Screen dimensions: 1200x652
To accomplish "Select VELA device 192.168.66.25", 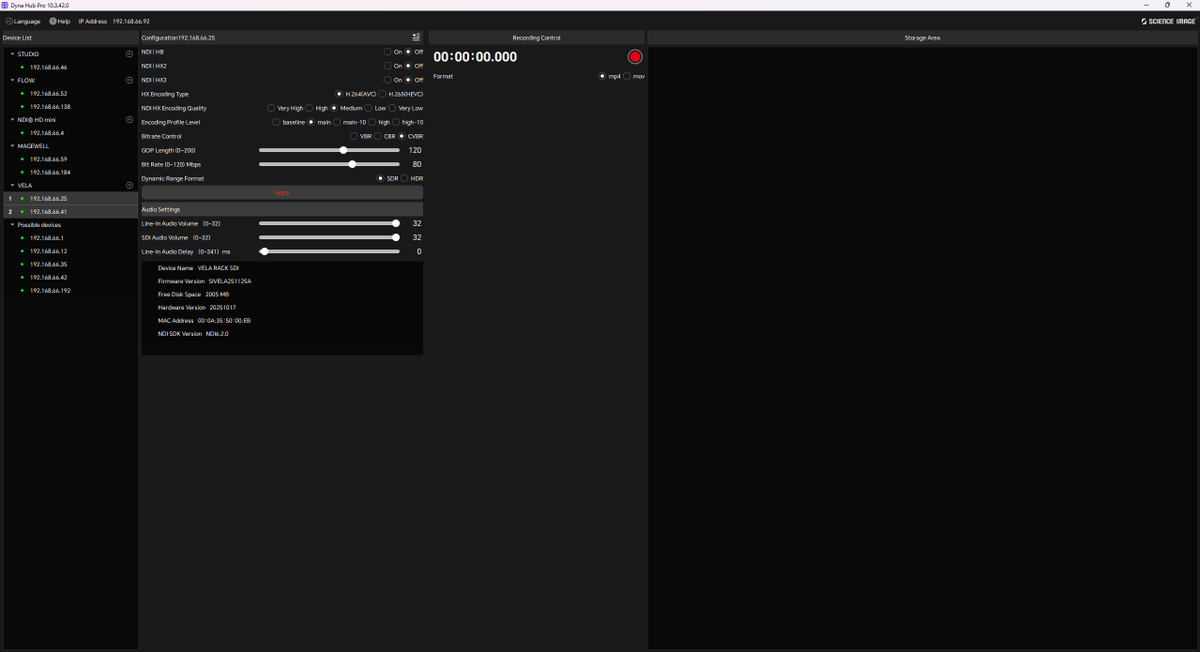I will tap(69, 198).
